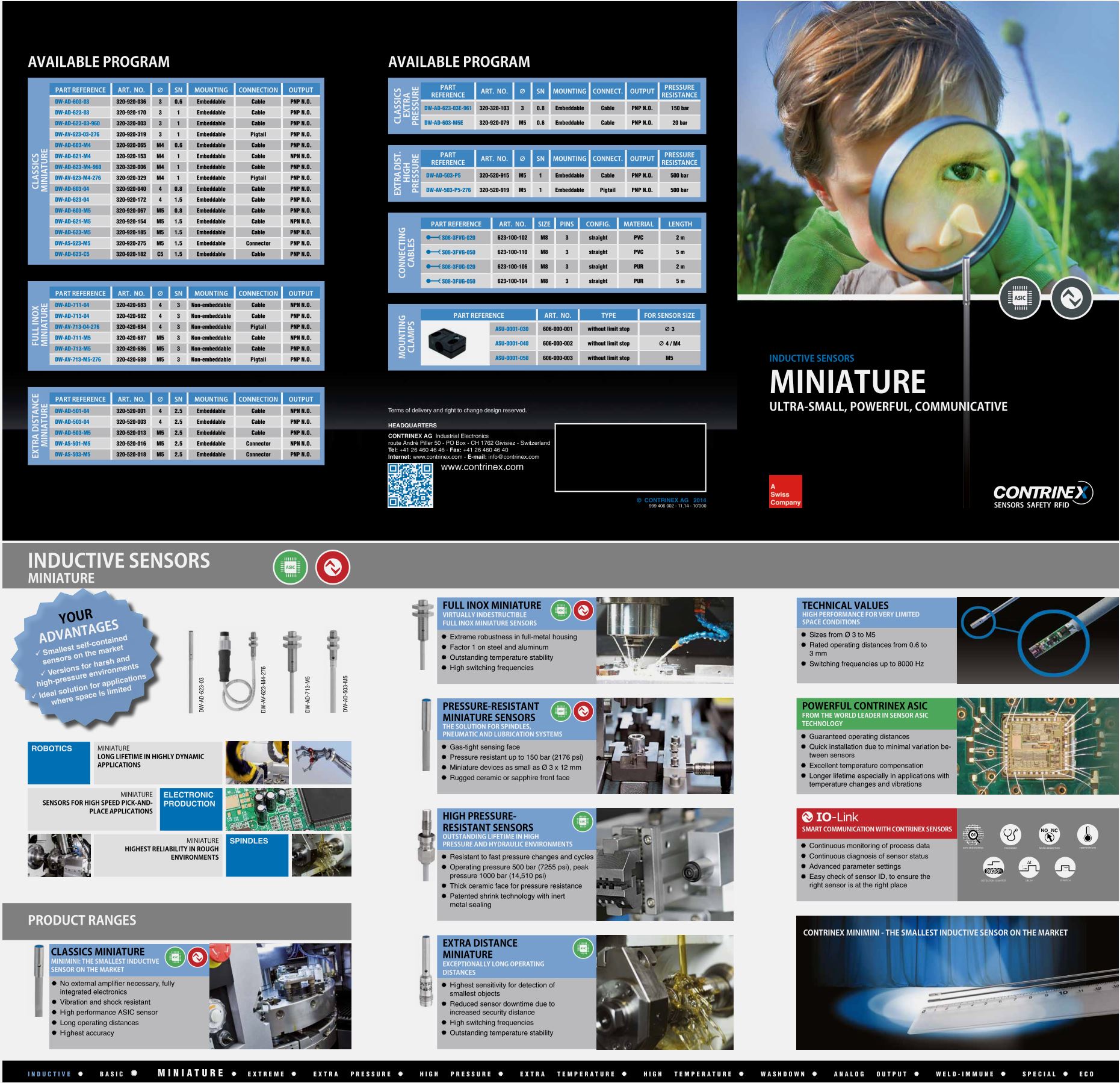Click the green ASIC icon in Full Inox Miniature
Image resolution: width=1120 pixels, height=1083 pixels.
point(561,610)
